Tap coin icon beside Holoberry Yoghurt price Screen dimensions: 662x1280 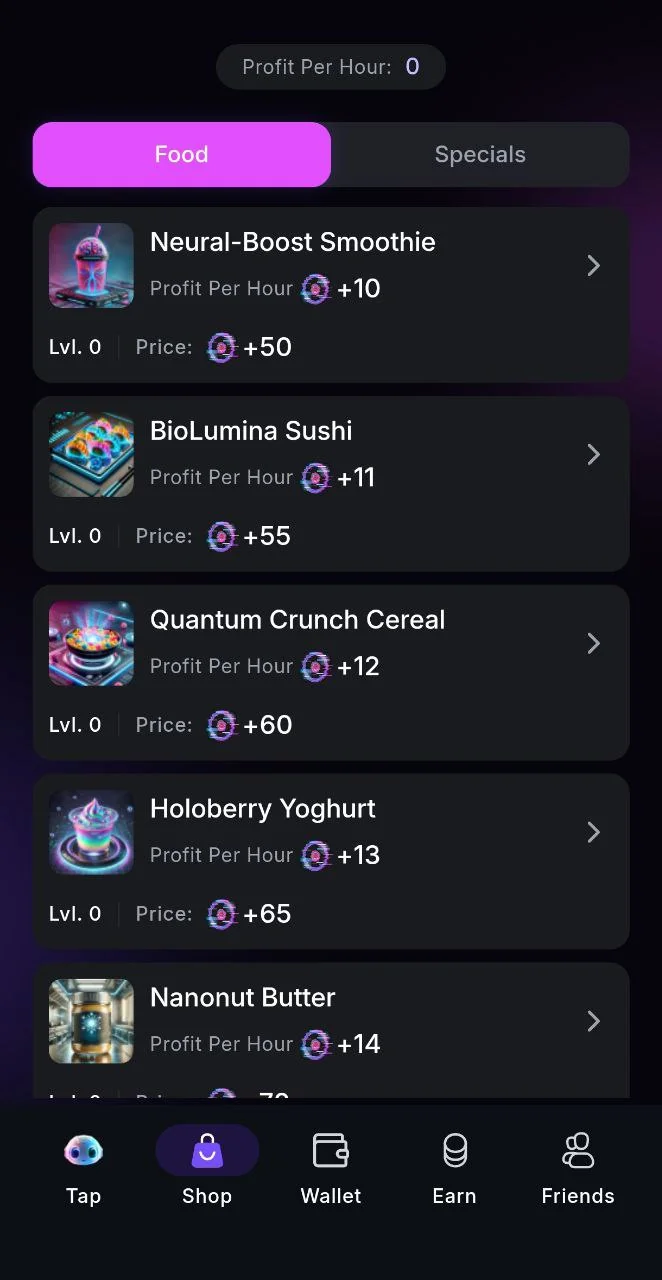pos(221,914)
